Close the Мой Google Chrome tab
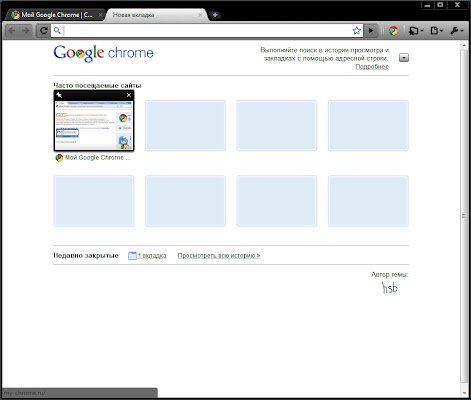The image size is (471, 400). pyautogui.click(x=100, y=15)
